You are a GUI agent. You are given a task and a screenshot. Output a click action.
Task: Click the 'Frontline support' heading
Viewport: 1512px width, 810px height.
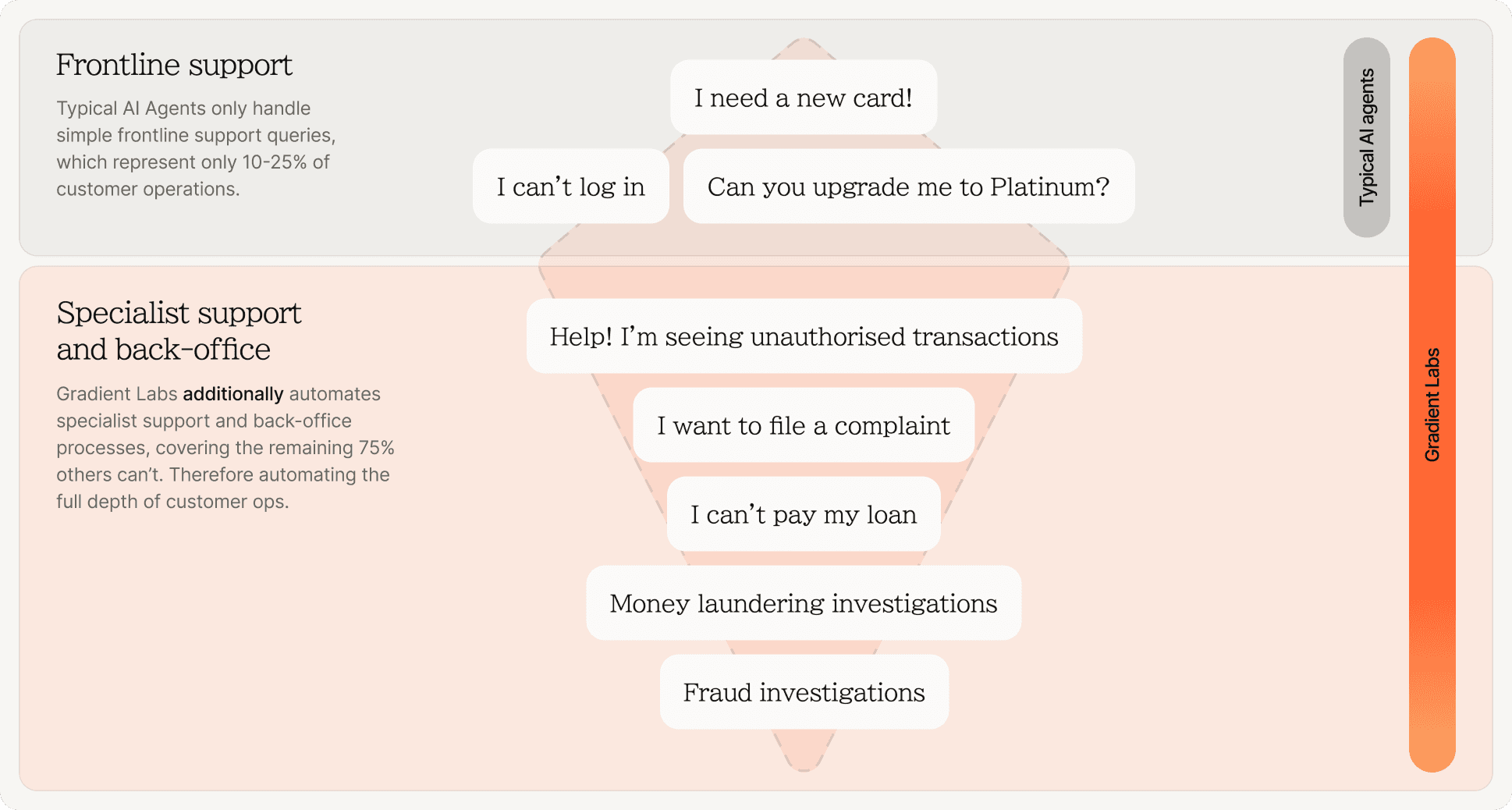(174, 65)
